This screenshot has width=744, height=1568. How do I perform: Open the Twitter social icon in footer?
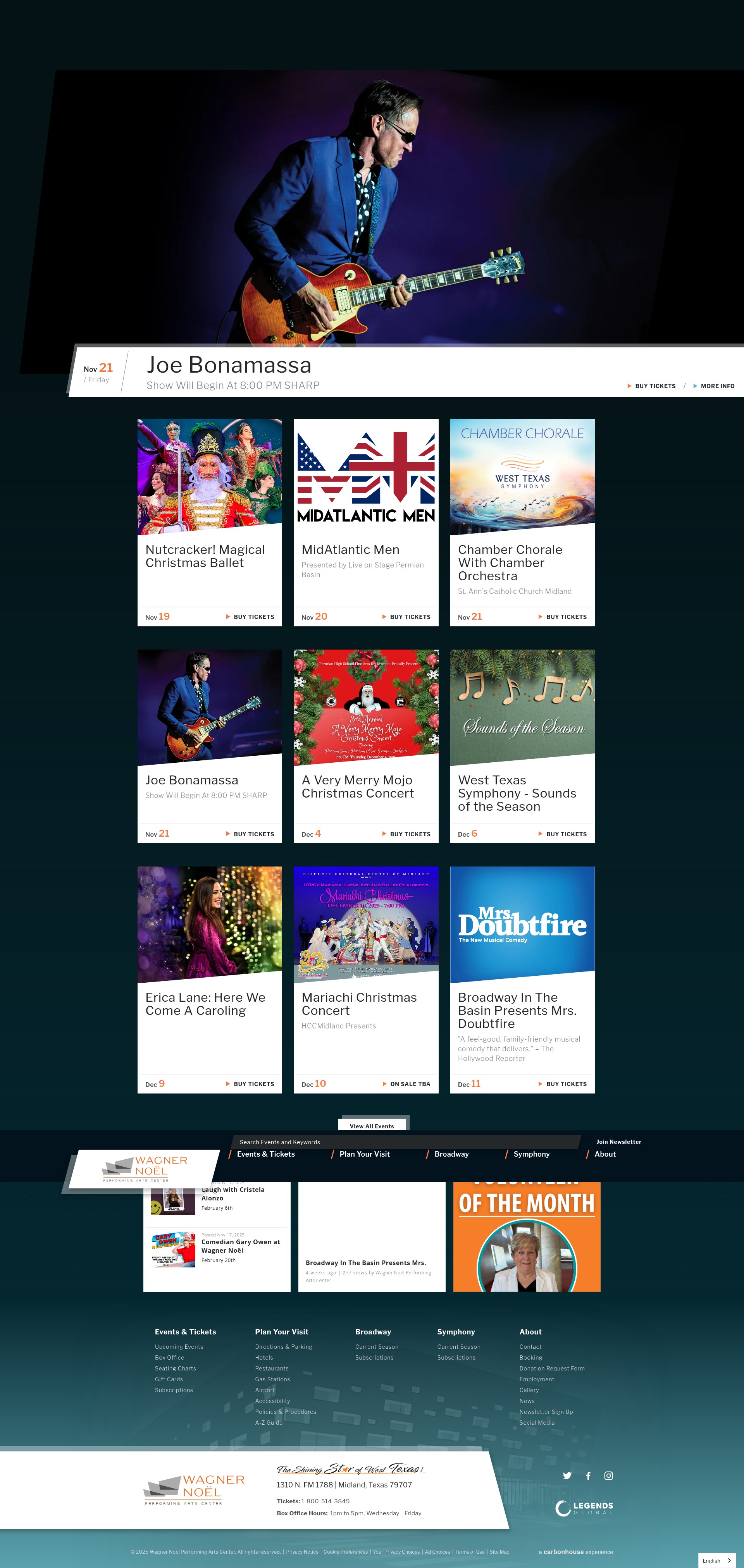[x=567, y=1475]
